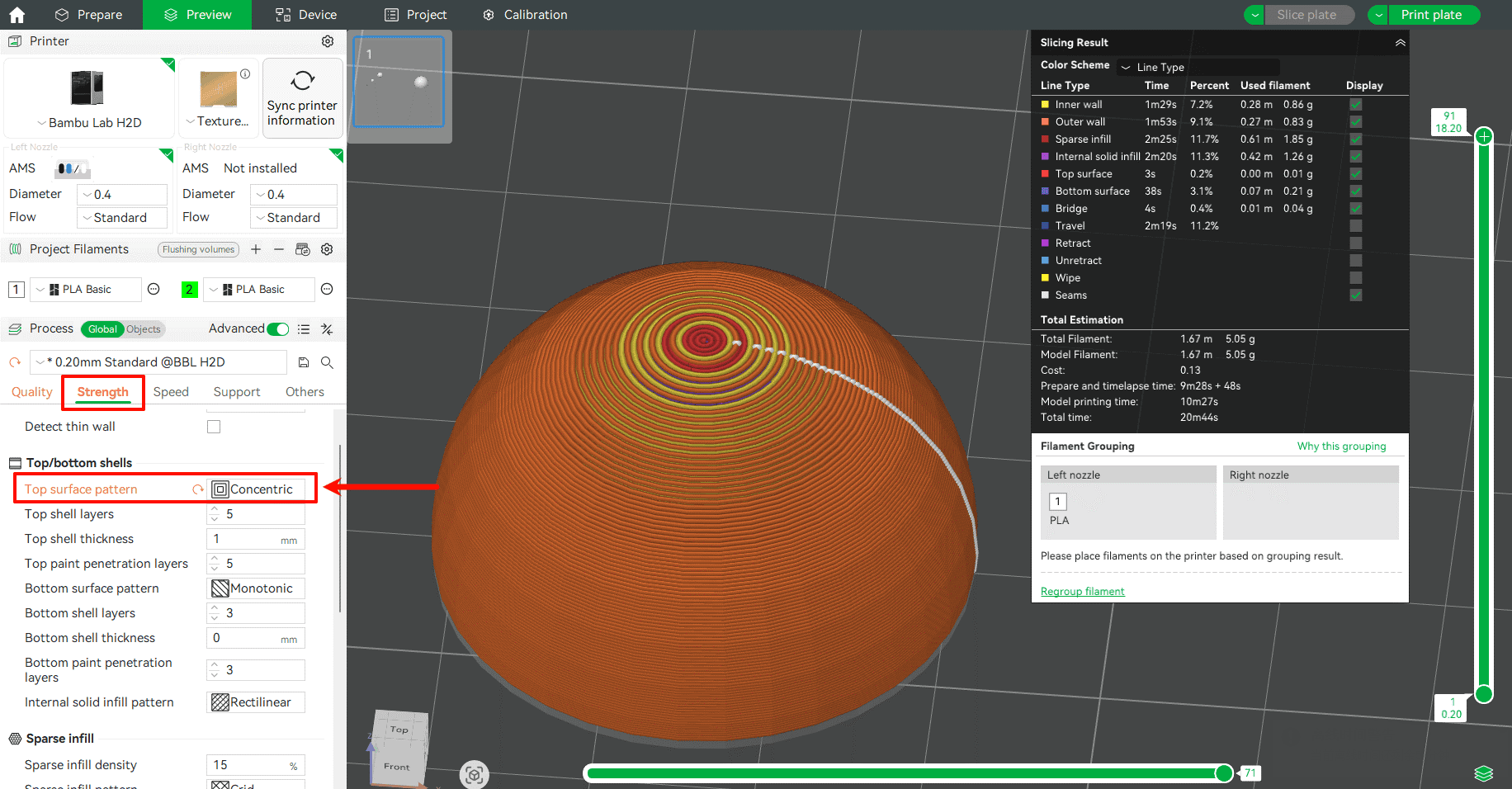Screen dimensions: 1512x789
Task: Open Color Scheme Line Type dropdown
Action: [1197, 67]
